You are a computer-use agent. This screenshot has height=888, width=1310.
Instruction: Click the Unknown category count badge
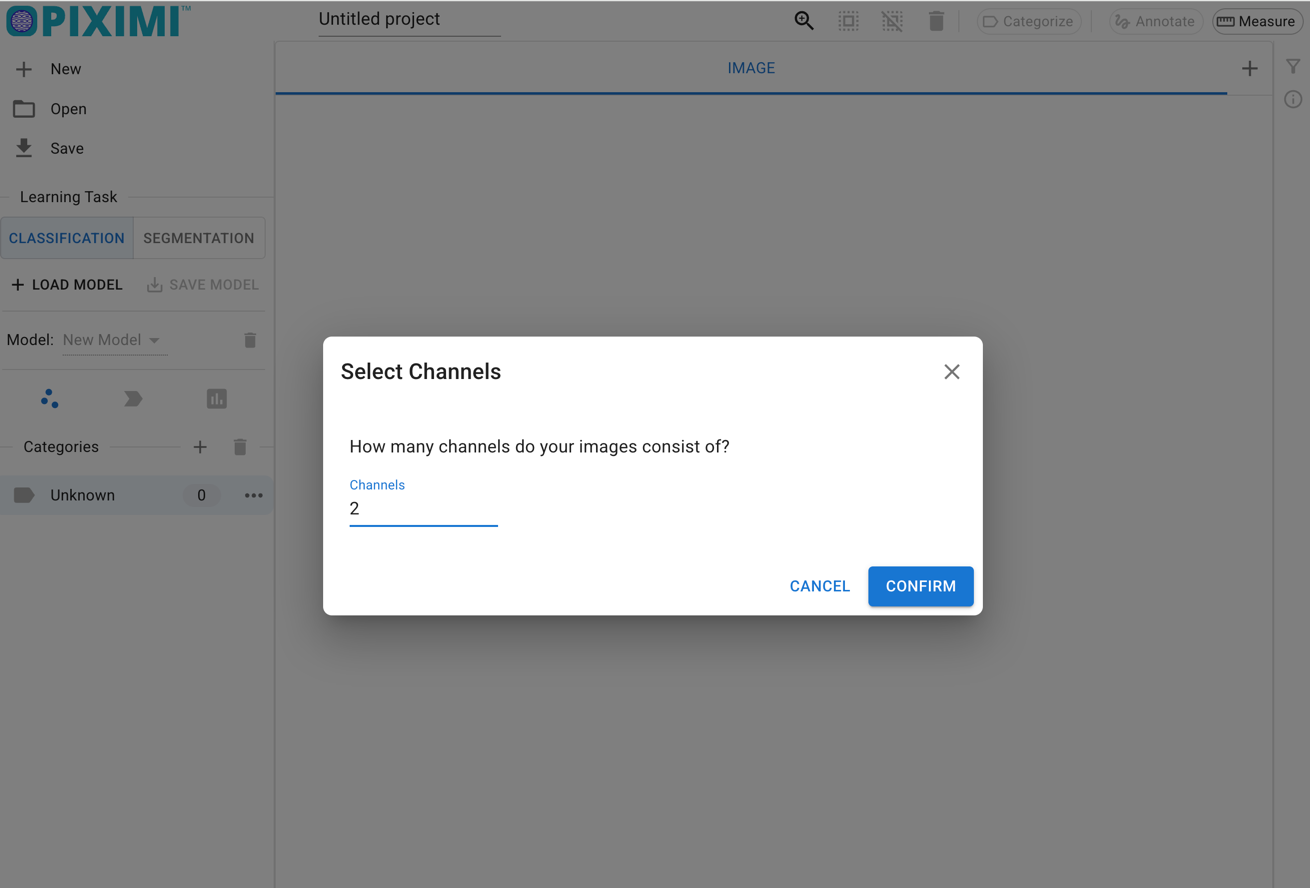[201, 495]
